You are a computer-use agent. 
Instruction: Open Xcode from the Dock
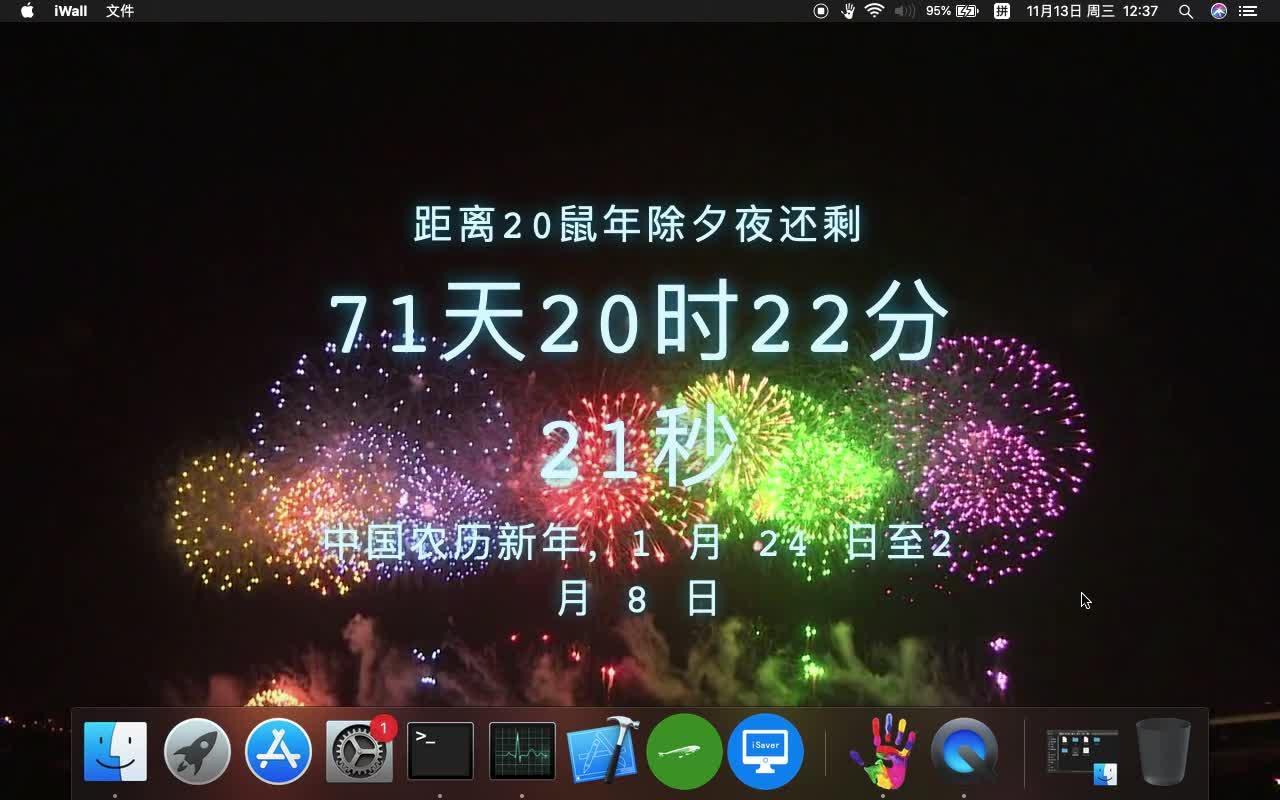click(603, 751)
